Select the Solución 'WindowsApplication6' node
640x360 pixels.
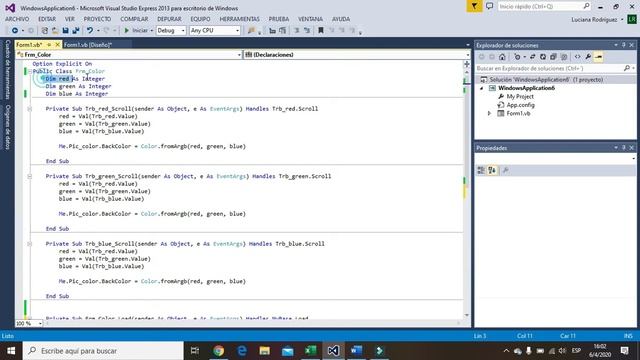[546, 80]
